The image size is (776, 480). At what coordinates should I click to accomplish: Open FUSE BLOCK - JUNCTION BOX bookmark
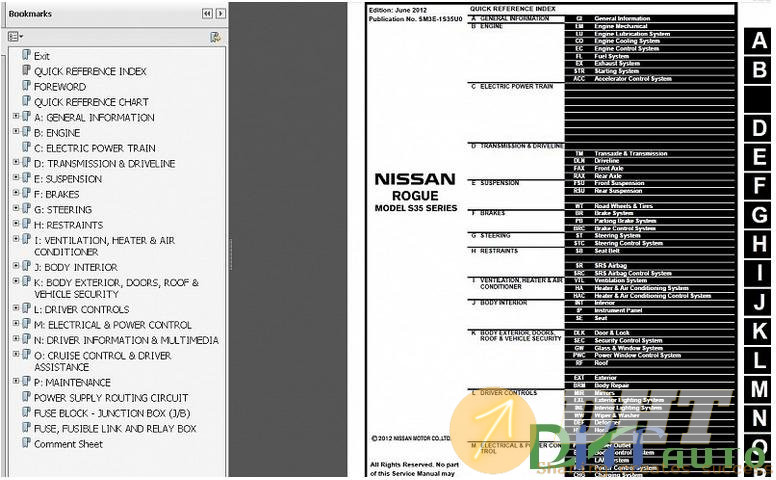112,414
